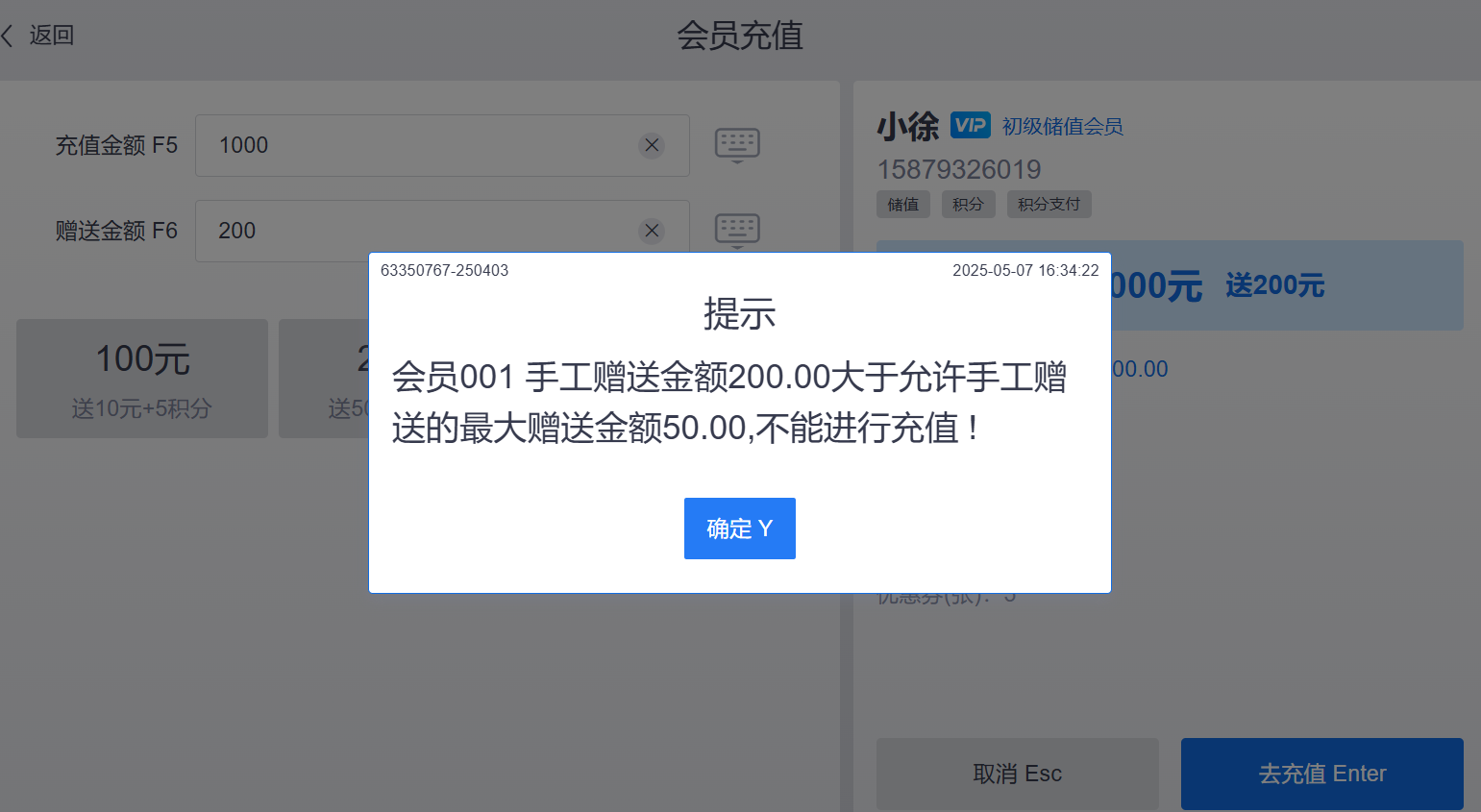Click the 去充值 Enter button
Viewport: 1481px width, 812px height.
click(x=1322, y=774)
